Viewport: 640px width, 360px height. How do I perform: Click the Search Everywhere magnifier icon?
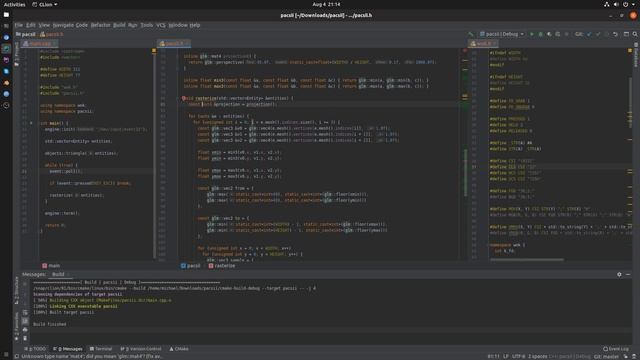635,34
